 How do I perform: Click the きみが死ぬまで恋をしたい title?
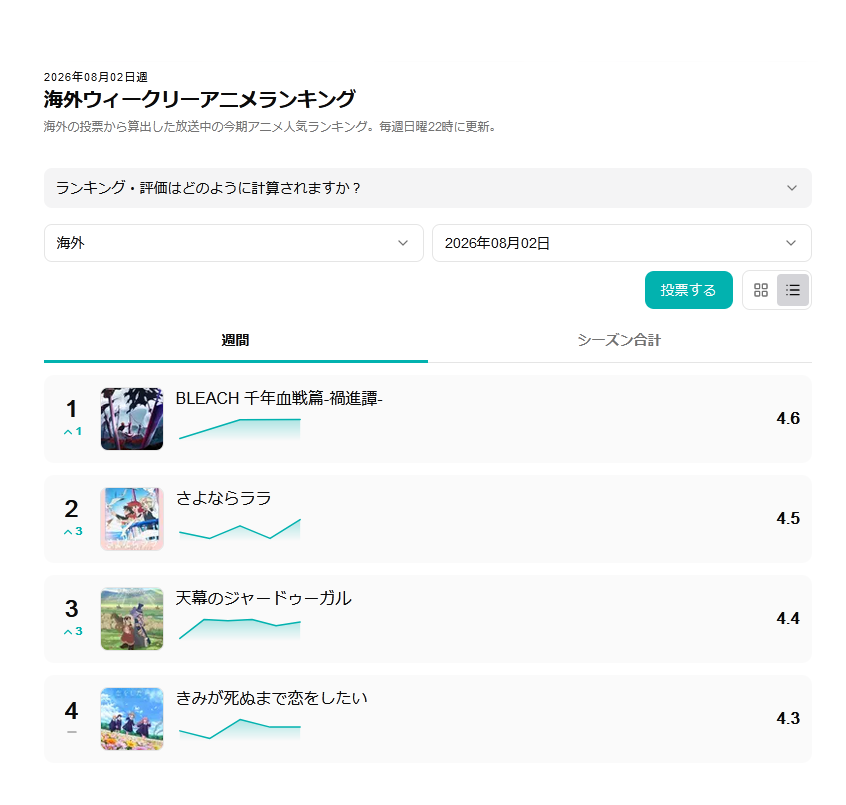pos(271,698)
